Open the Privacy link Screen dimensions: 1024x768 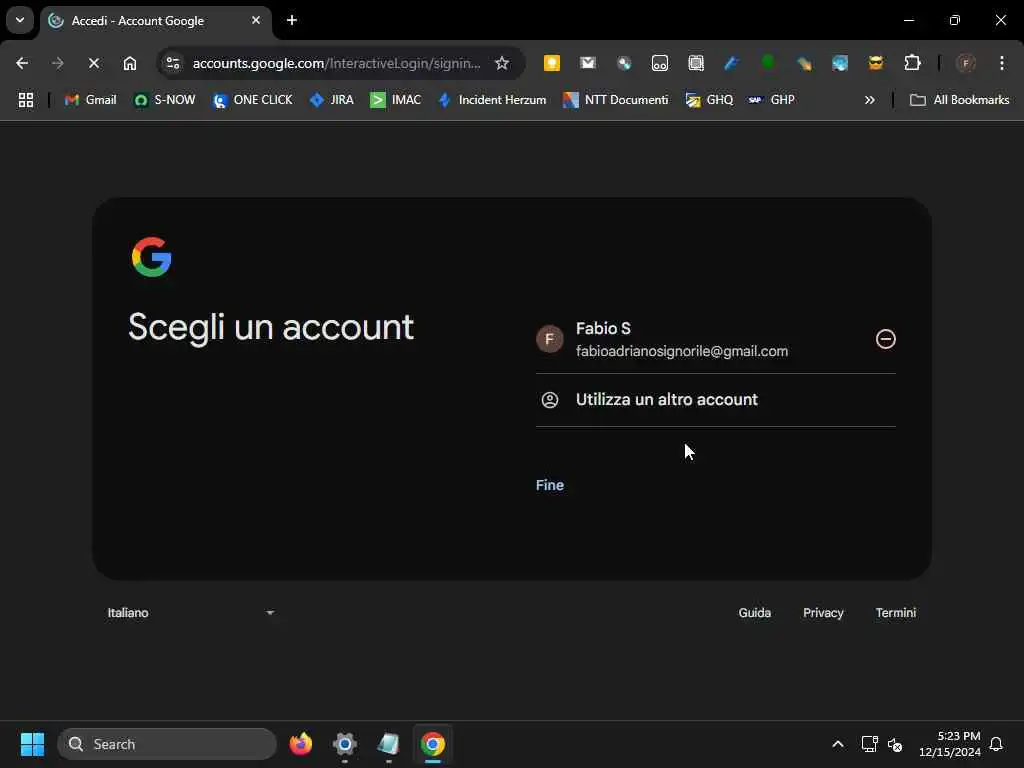pos(823,613)
